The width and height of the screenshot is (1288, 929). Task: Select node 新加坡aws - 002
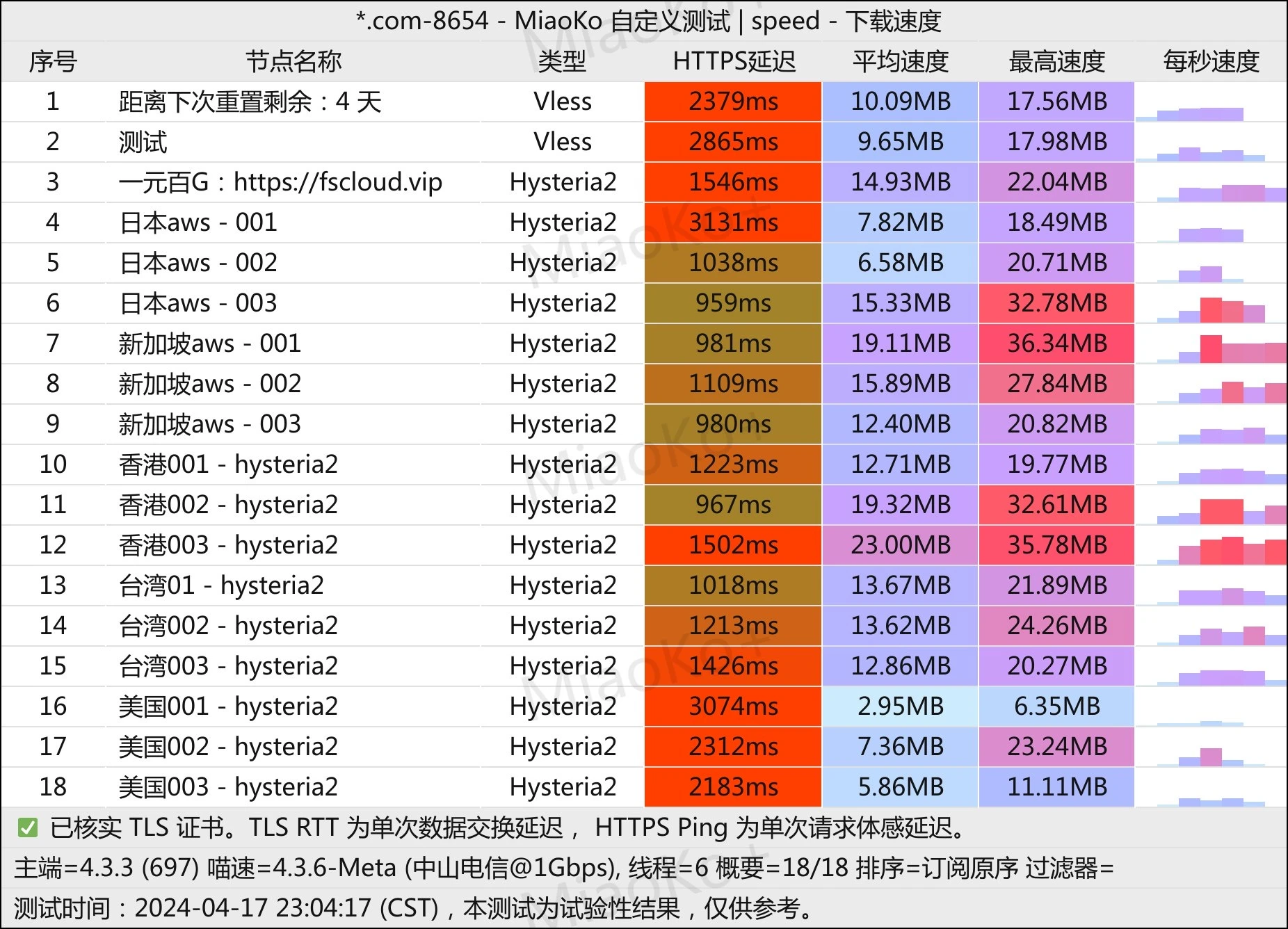click(x=210, y=384)
